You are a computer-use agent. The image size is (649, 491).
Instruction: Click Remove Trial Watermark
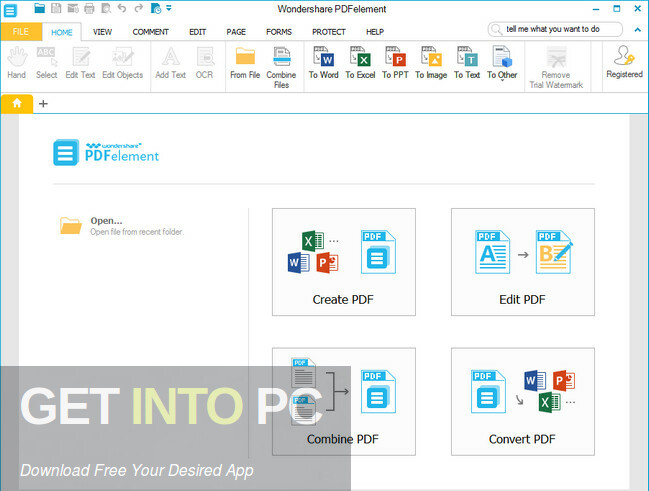point(556,67)
